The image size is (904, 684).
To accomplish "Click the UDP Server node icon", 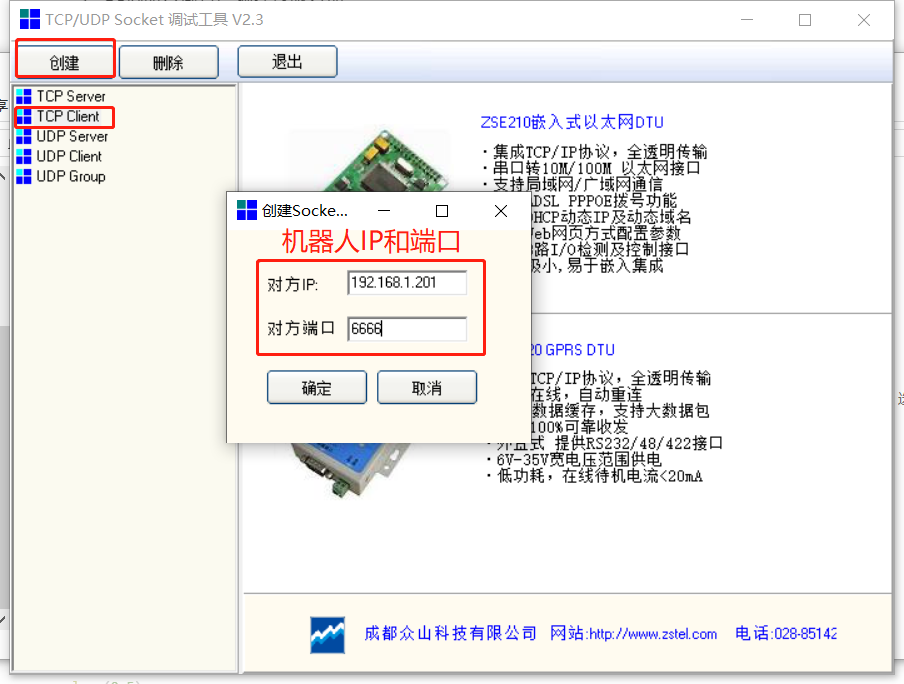I will pos(24,136).
